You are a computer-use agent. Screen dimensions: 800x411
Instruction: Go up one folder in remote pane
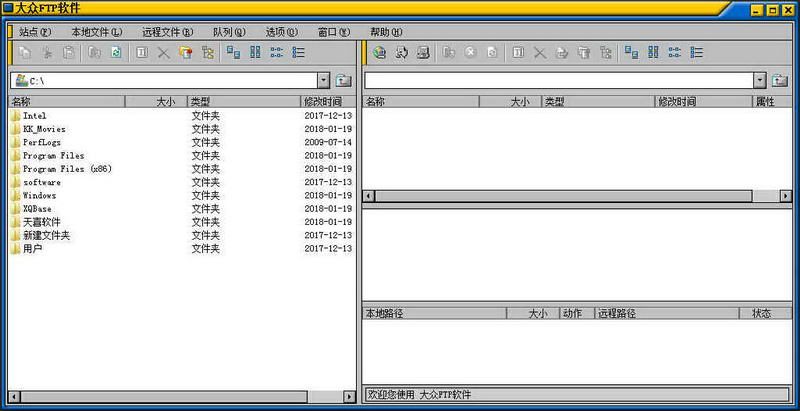(780, 81)
